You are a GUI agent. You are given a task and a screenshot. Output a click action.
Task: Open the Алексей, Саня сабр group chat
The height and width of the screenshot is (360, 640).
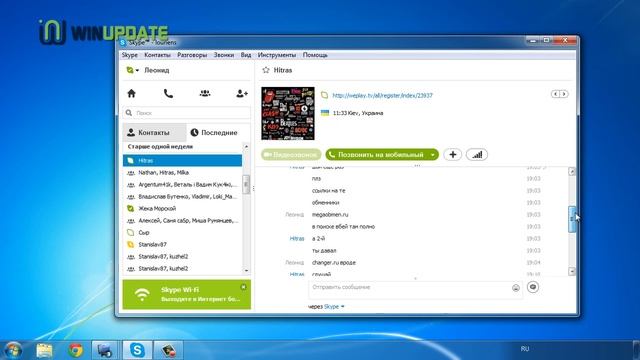(x=182, y=221)
